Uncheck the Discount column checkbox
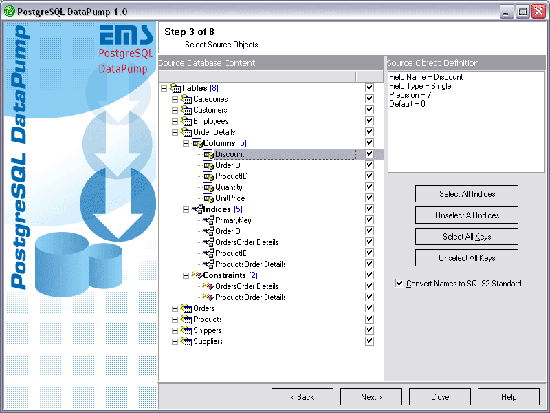The height and width of the screenshot is (413, 550). point(369,154)
